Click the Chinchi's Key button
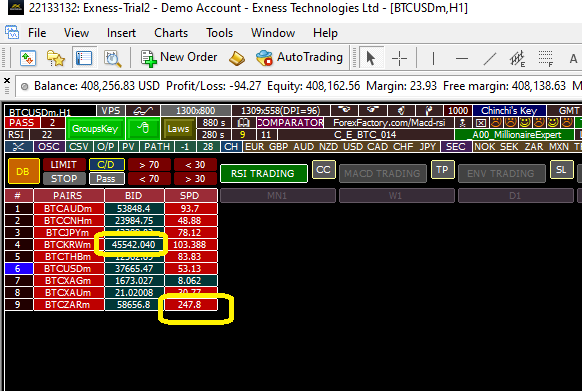 coord(509,111)
